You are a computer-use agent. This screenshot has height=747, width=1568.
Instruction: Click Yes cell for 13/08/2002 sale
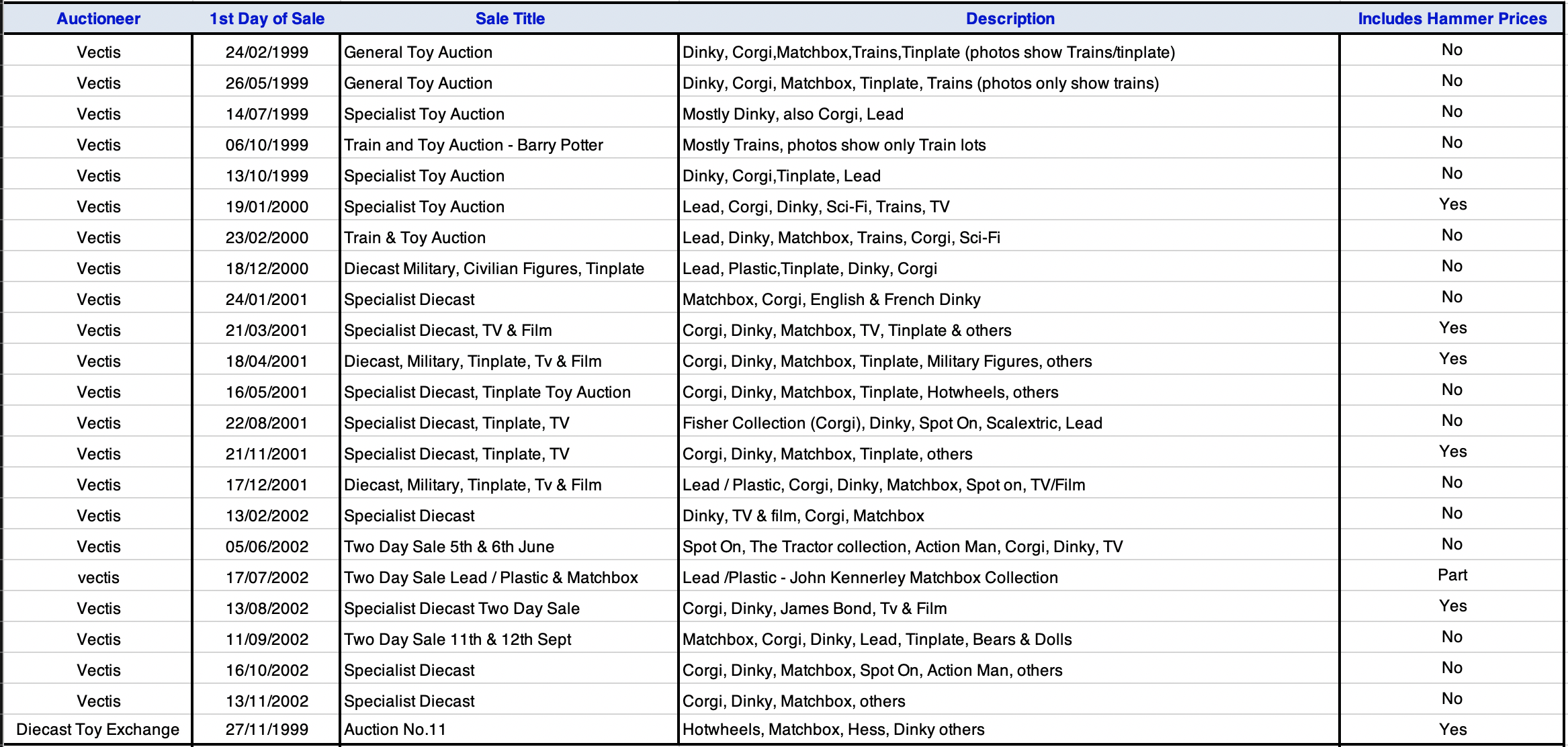point(1452,606)
